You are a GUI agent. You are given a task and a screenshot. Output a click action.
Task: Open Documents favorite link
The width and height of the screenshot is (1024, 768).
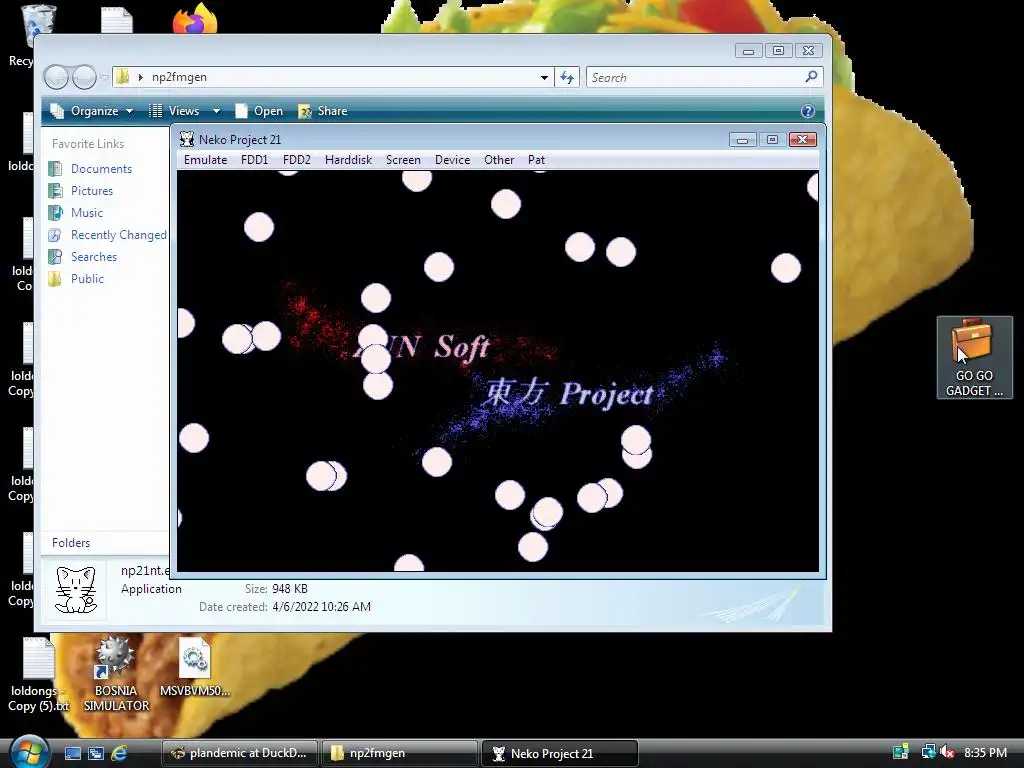tap(101, 168)
